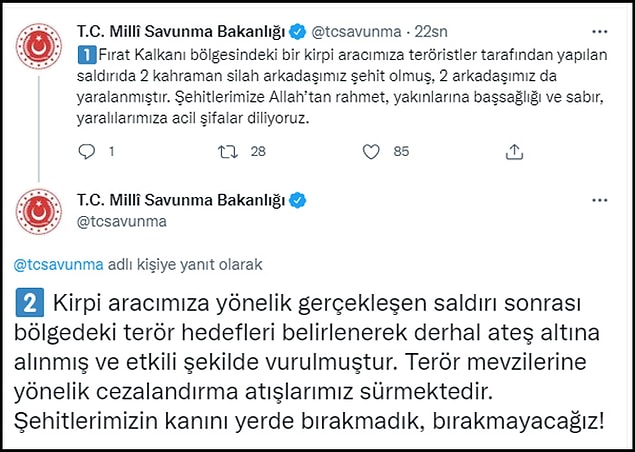635x452 pixels.
Task: Click the reply count 1 on first tweet
Action: (x=111, y=151)
